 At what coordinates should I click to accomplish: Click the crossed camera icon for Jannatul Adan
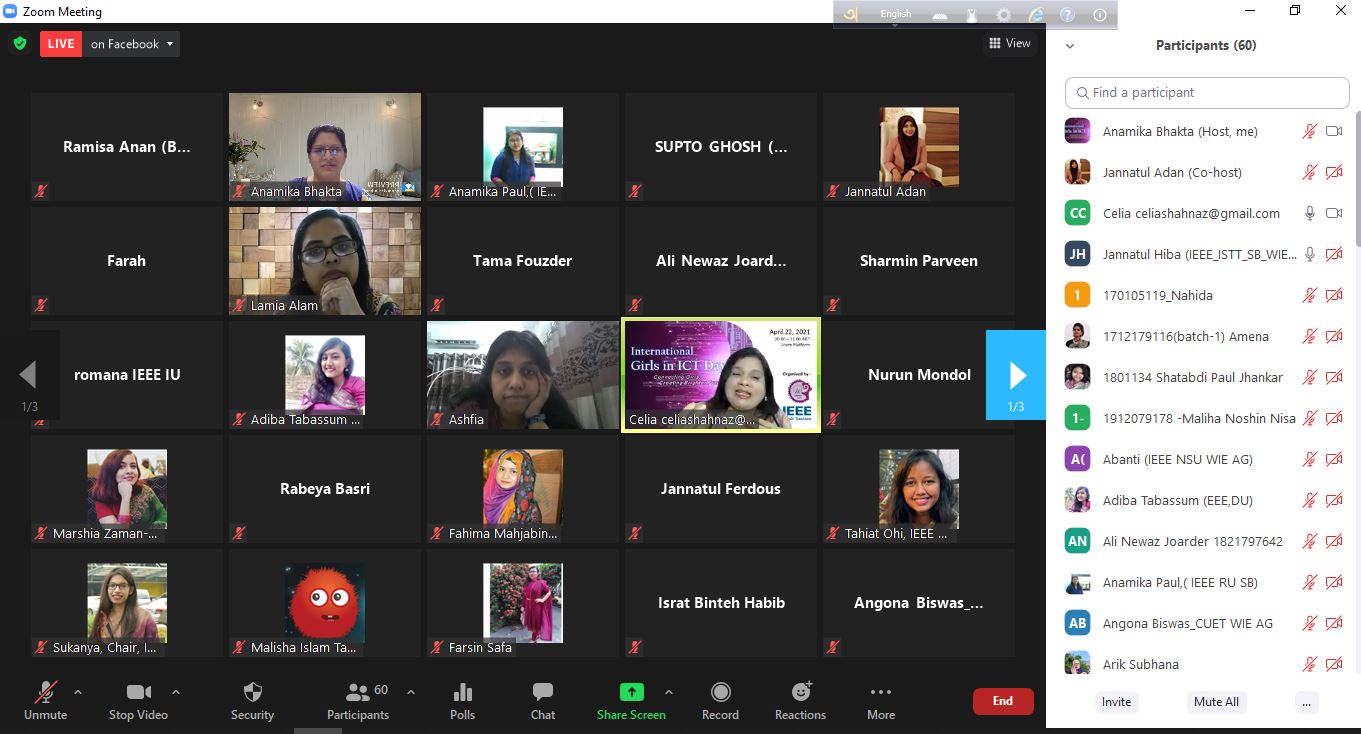[x=1334, y=172]
